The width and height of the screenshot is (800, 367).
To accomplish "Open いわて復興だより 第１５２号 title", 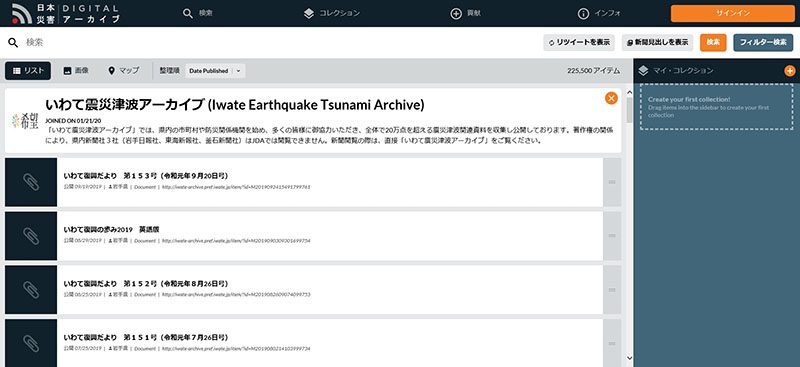I will [145, 283].
